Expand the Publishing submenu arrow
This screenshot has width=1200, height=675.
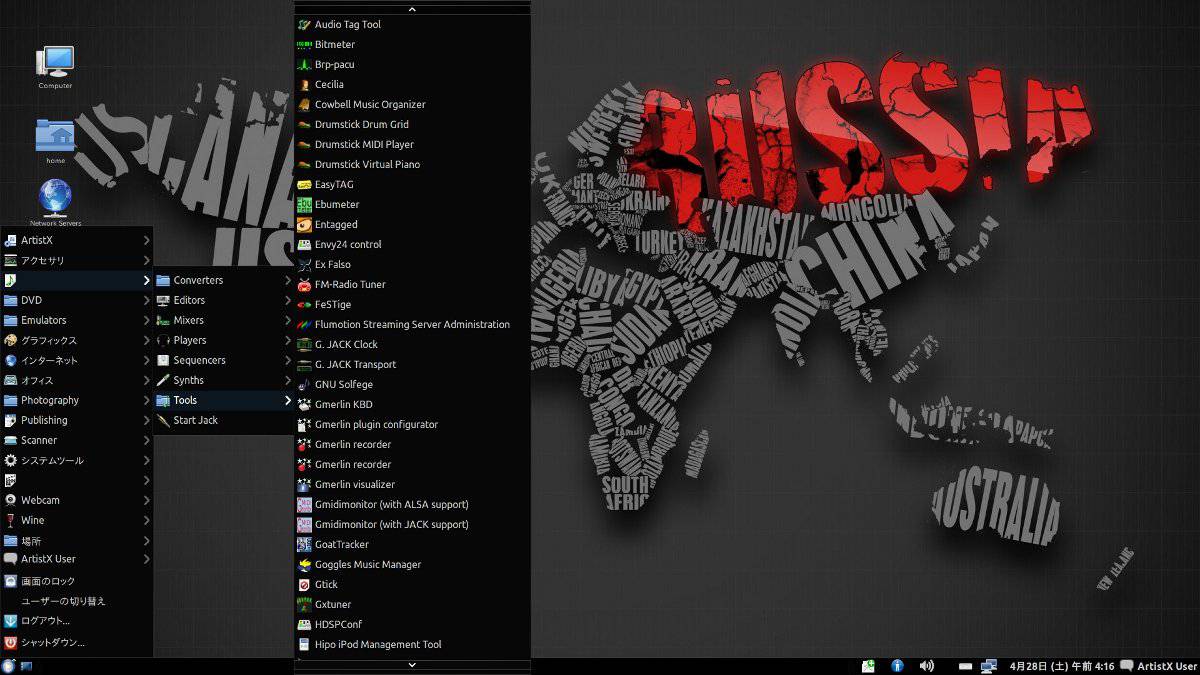(146, 420)
